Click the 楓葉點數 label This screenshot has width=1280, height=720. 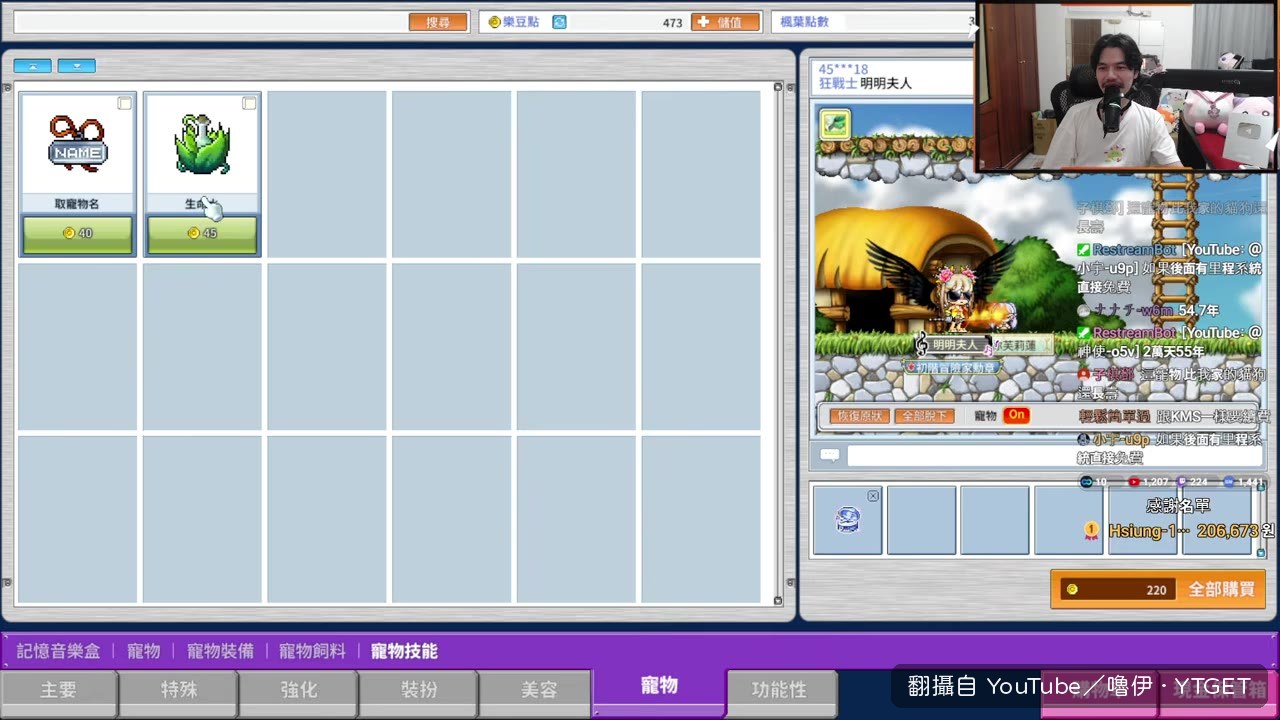(804, 22)
